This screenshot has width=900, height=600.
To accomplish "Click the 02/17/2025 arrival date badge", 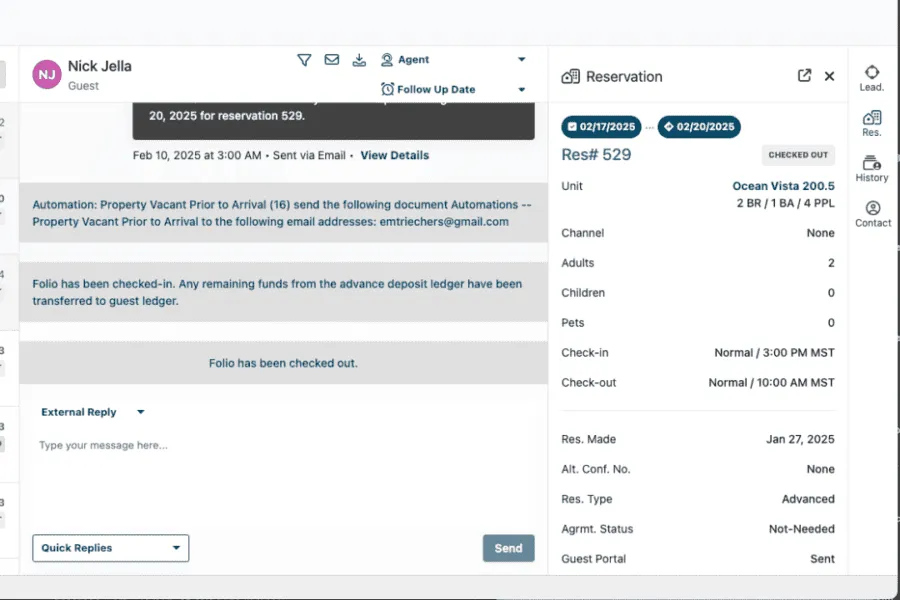I will pos(601,127).
